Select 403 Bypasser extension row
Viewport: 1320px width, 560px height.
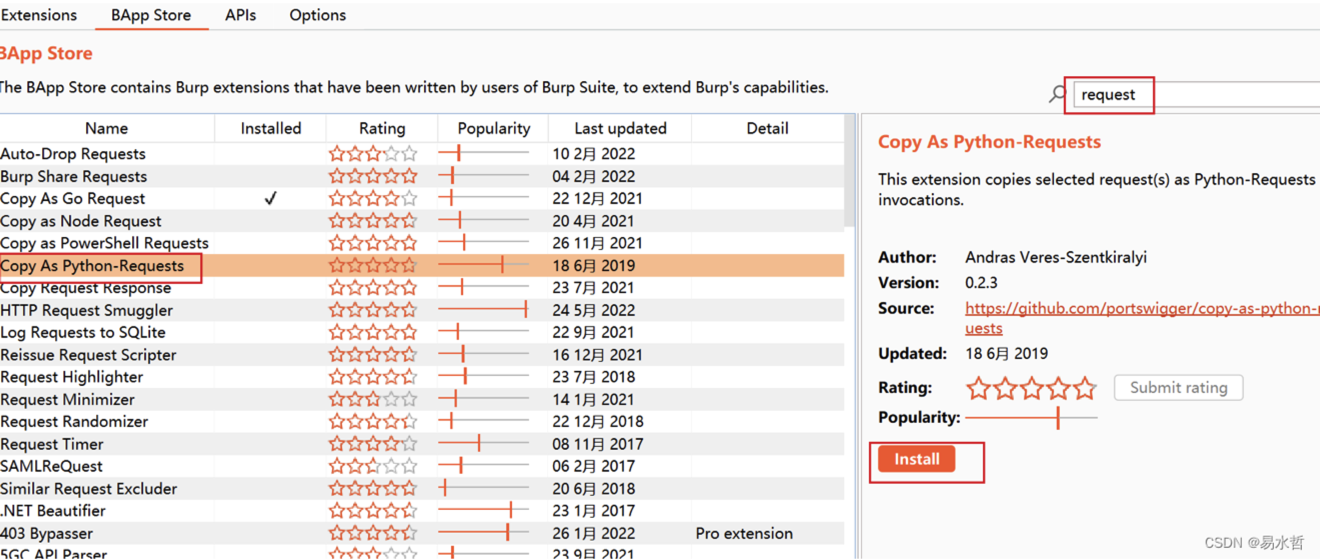[x=422, y=533]
